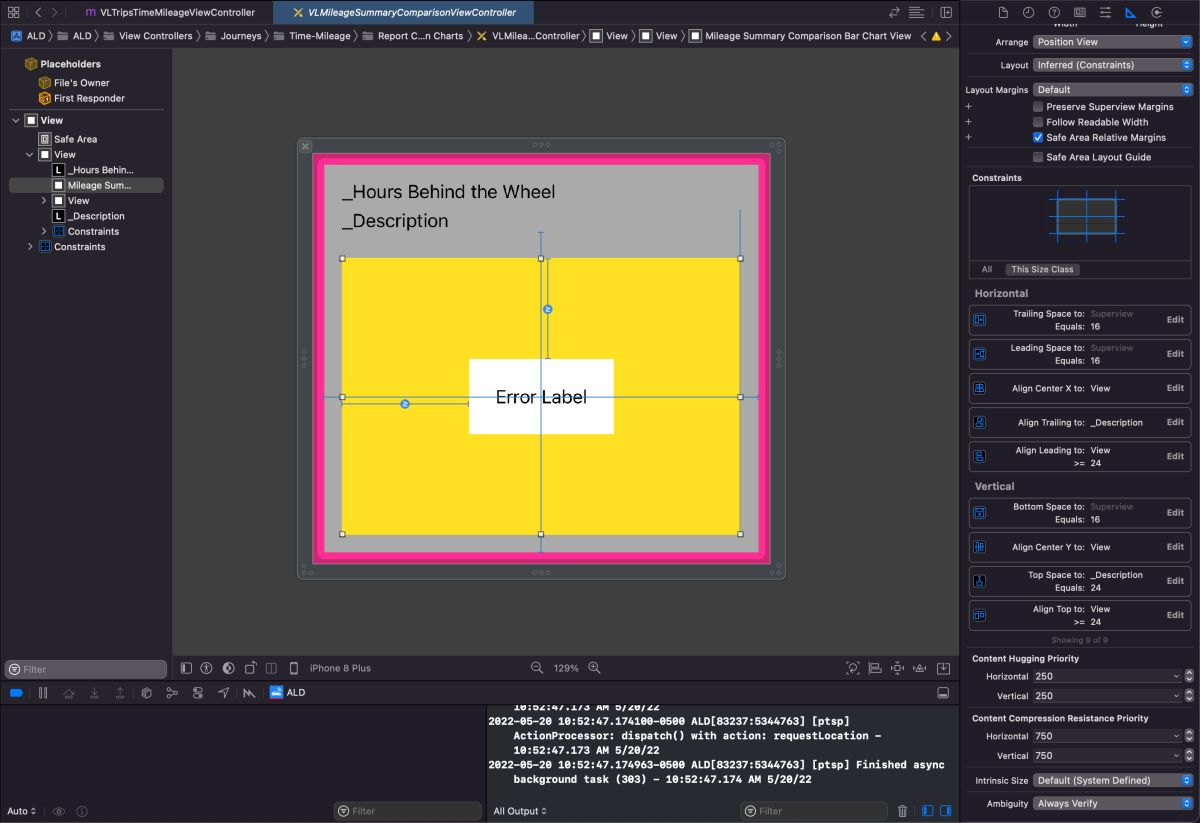The image size is (1200, 823).
Task: Enable Preserve Superview Margins
Action: 1038,106
